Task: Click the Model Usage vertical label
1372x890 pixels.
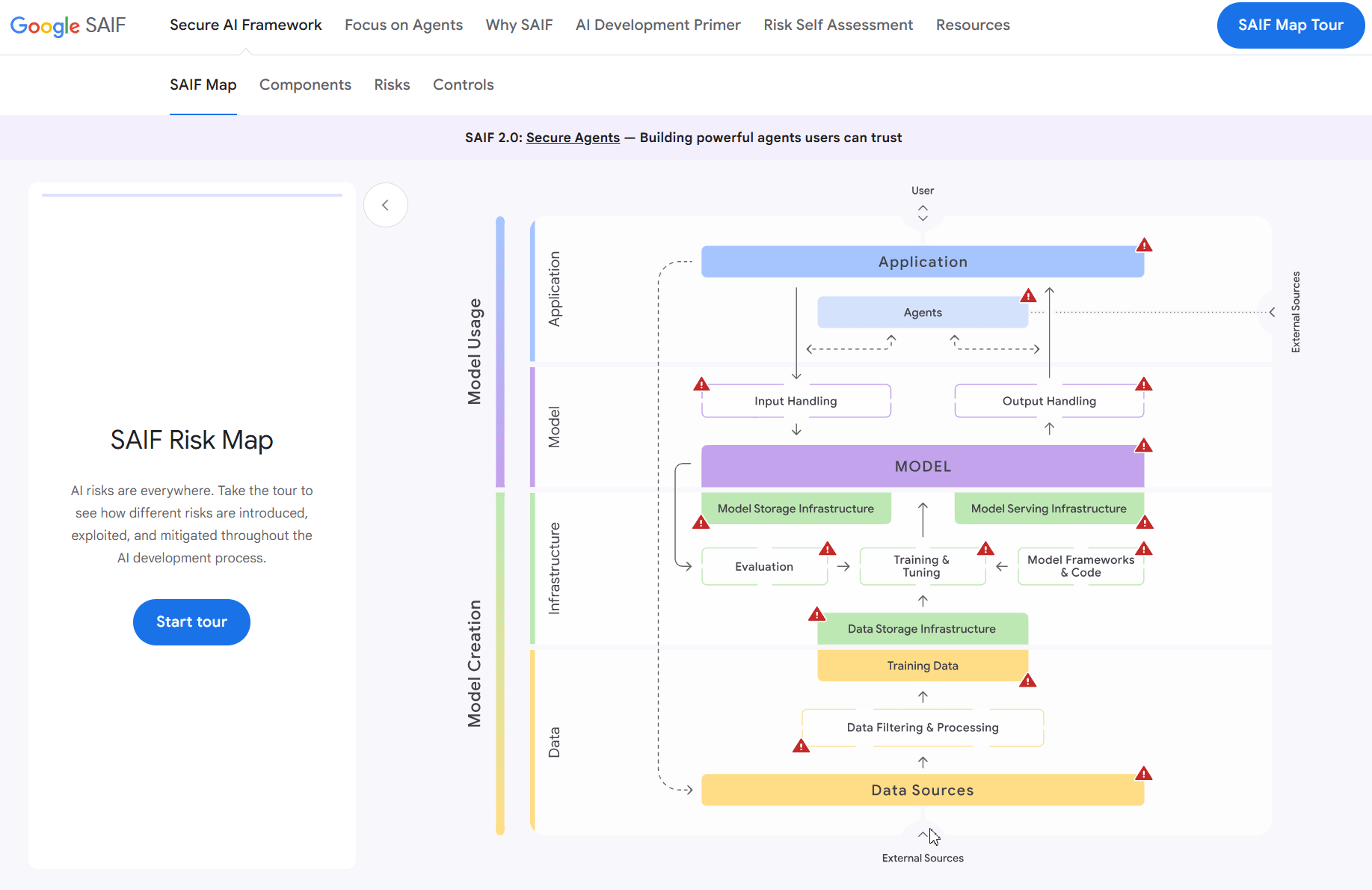Action: point(475,352)
